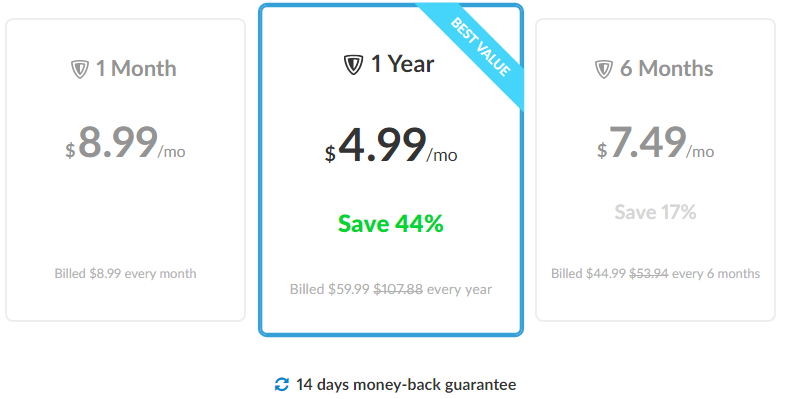This screenshot has width=785, height=399.
Task: Click the green Save 44% label
Action: coord(390,223)
